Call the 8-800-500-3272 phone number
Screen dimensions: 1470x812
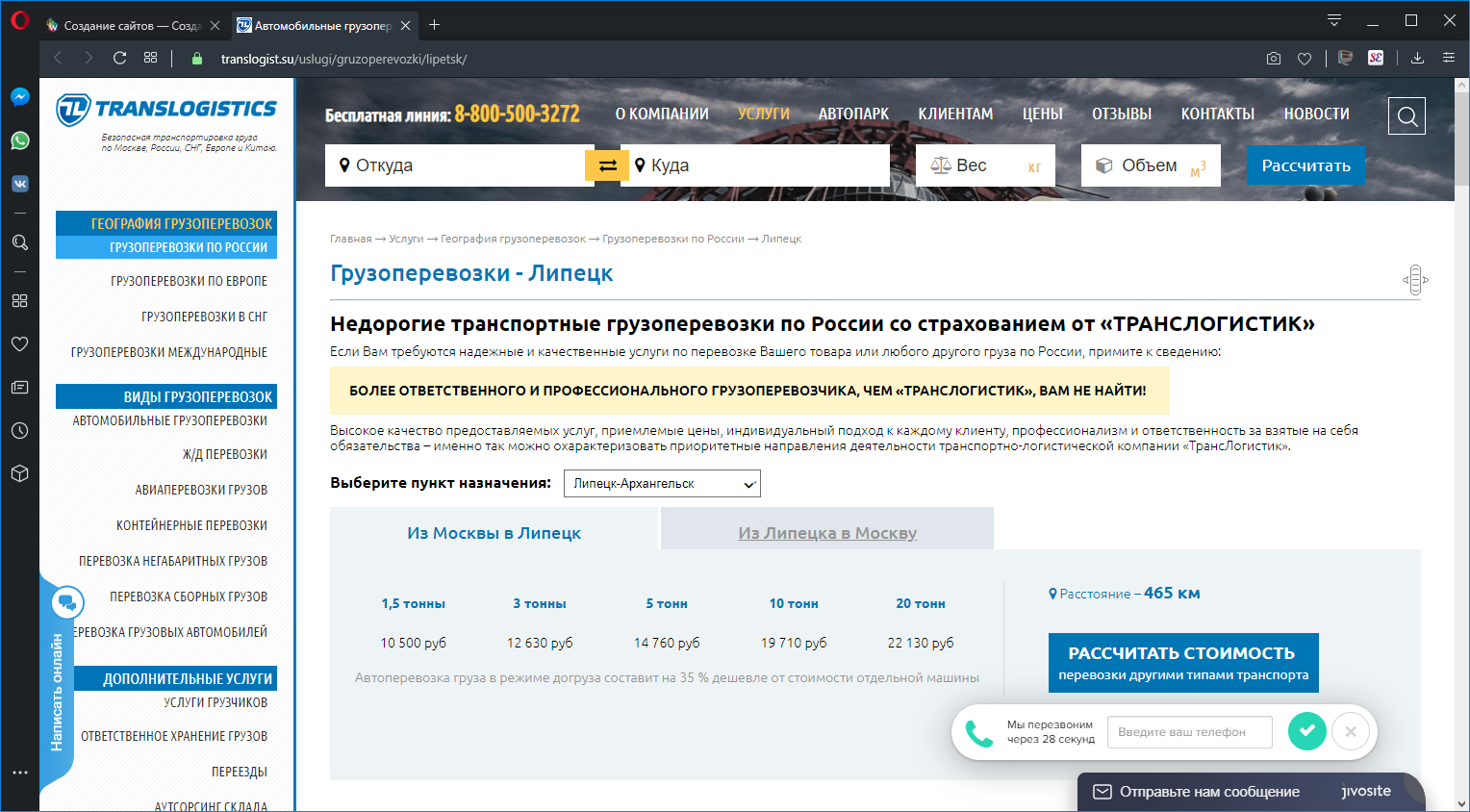[518, 114]
